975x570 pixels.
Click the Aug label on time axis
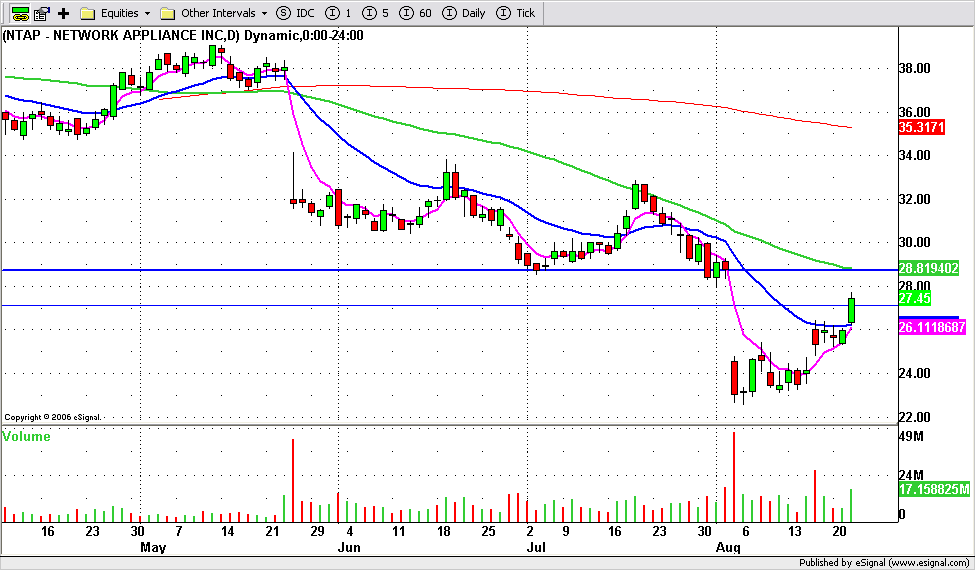tap(728, 548)
